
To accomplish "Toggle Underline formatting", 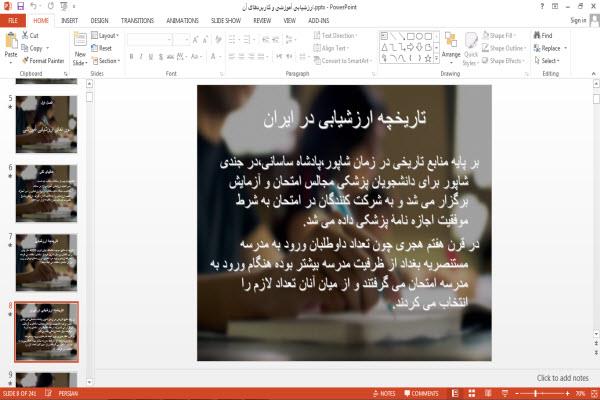I will (x=151, y=57).
